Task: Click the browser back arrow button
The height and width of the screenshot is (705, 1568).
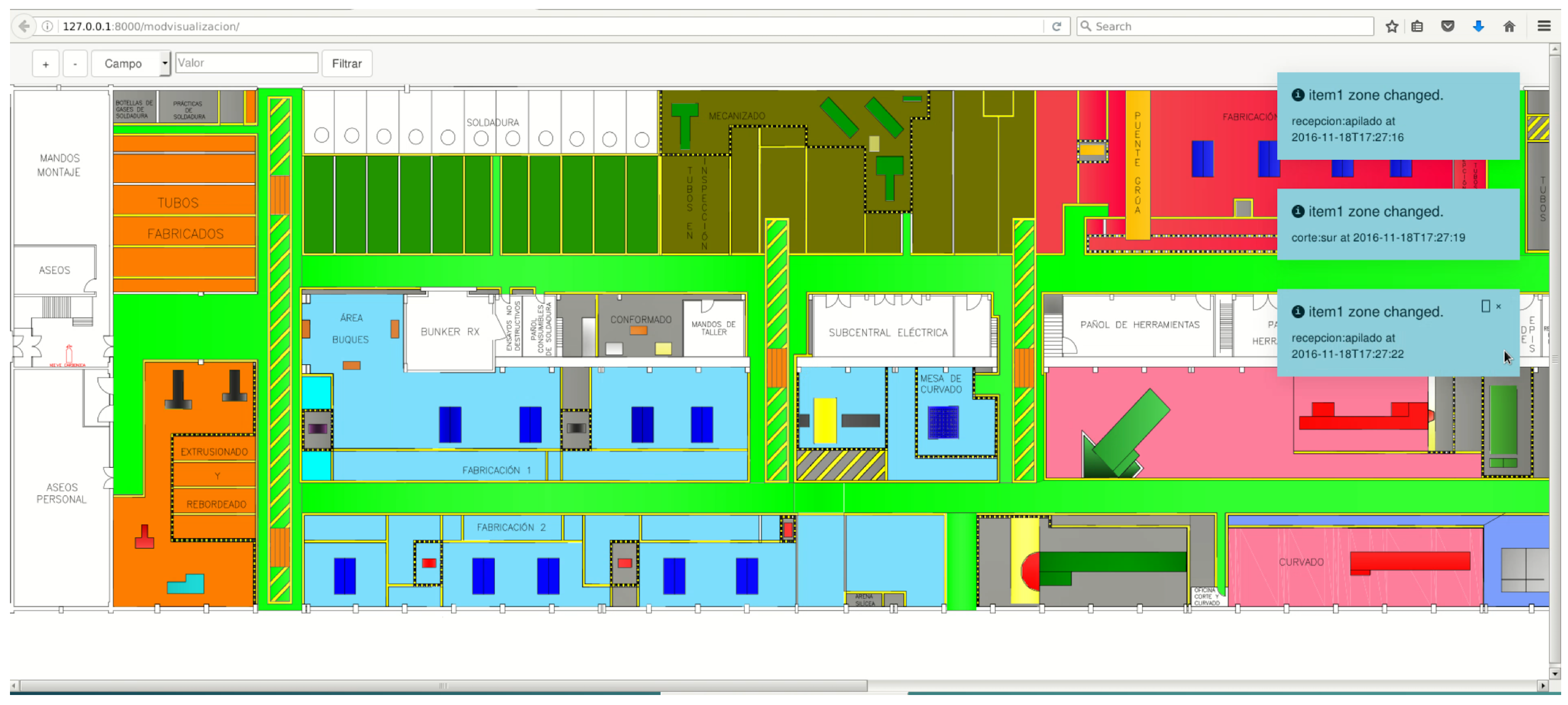Action: 23,26
